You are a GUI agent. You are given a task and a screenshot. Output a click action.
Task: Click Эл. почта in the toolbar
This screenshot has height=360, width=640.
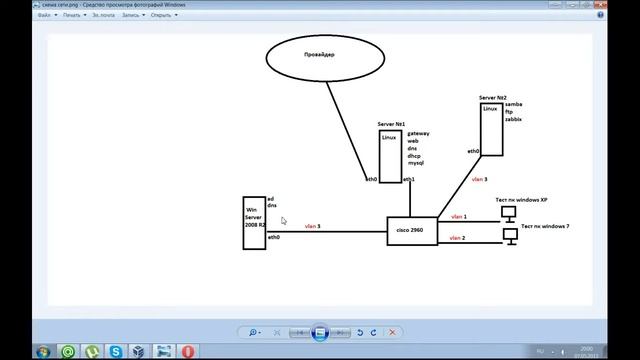click(103, 15)
